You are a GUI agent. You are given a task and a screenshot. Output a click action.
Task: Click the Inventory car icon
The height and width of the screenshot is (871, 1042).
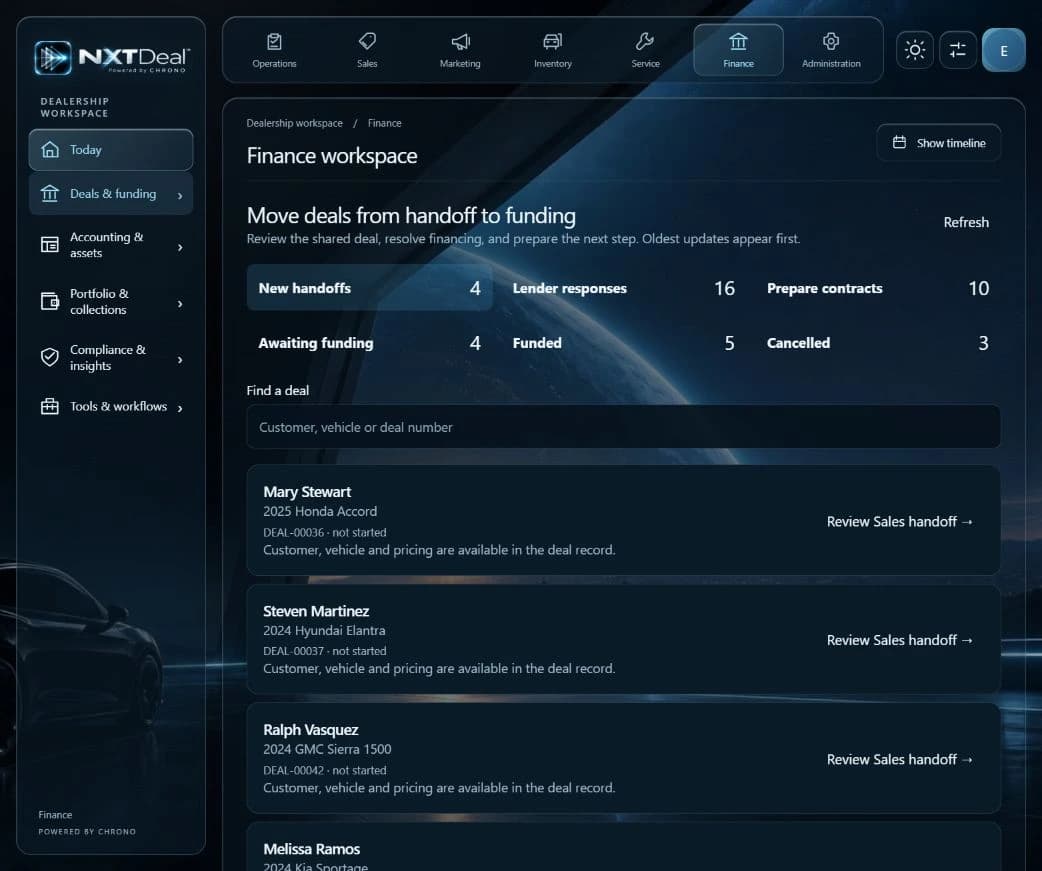[x=552, y=42]
